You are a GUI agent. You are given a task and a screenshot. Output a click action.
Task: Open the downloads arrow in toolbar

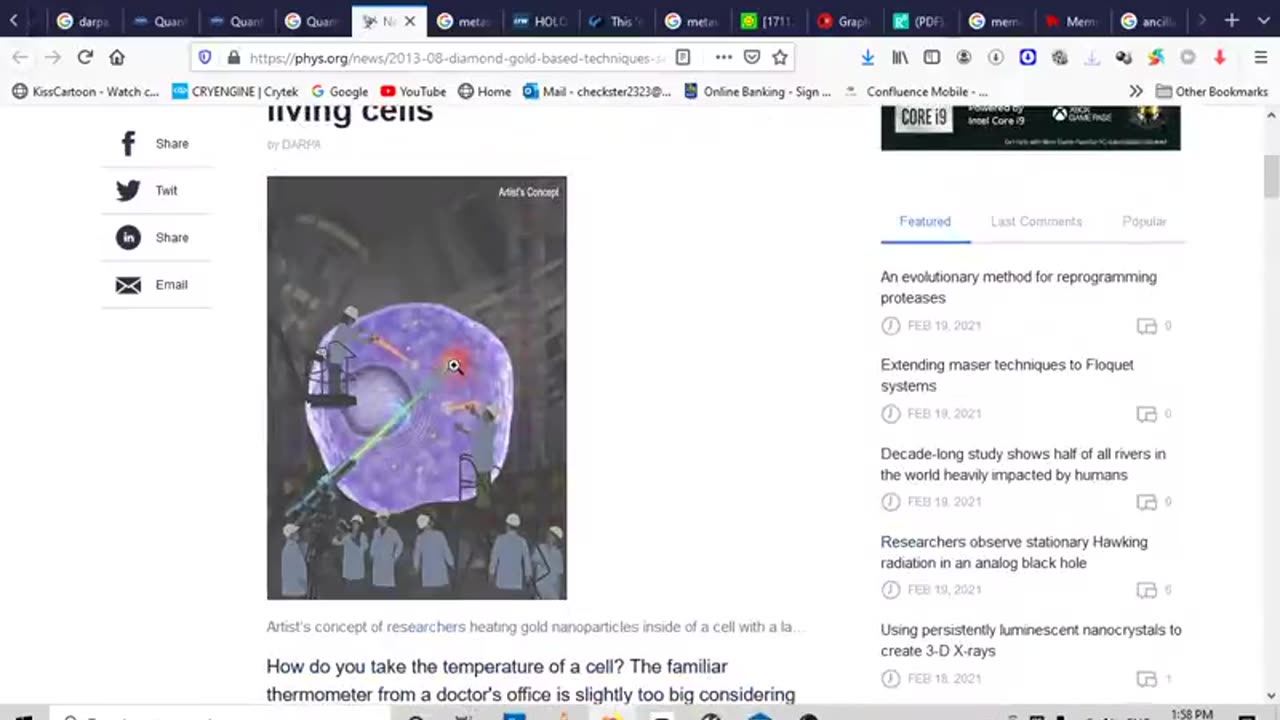(x=867, y=57)
